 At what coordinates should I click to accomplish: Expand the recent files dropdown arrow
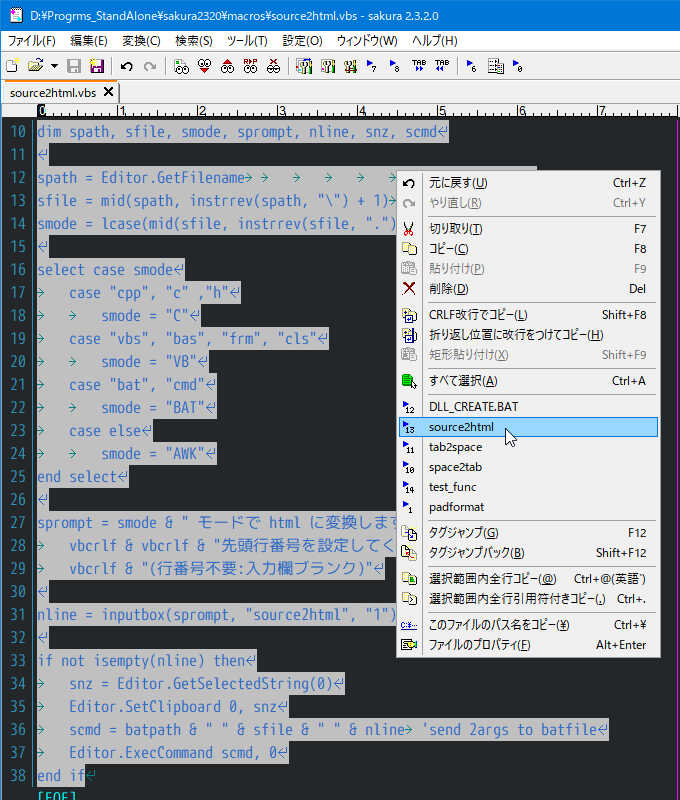[54, 66]
